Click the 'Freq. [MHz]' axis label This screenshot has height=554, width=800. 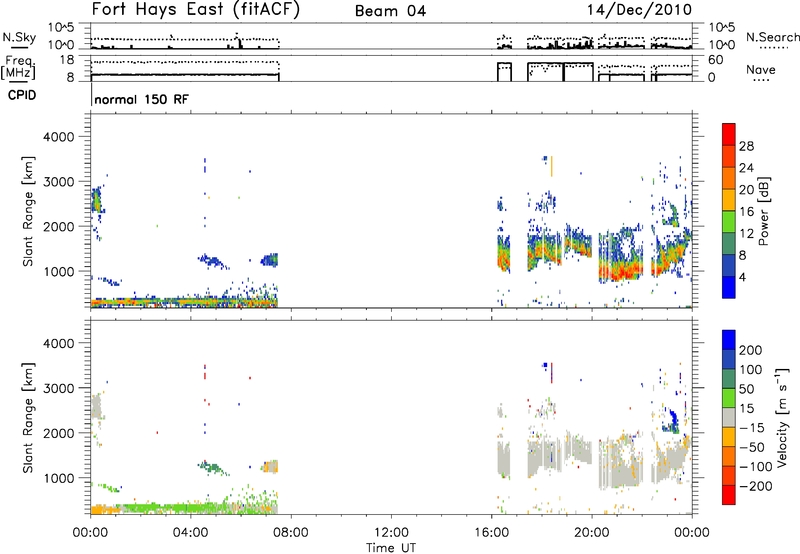(x=18, y=67)
